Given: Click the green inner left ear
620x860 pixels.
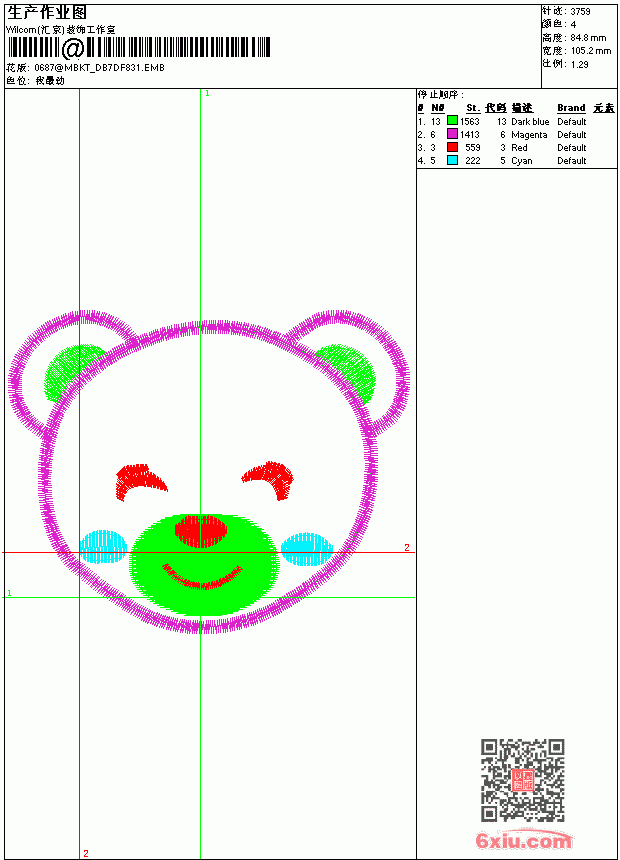Looking at the screenshot, I should (73, 373).
